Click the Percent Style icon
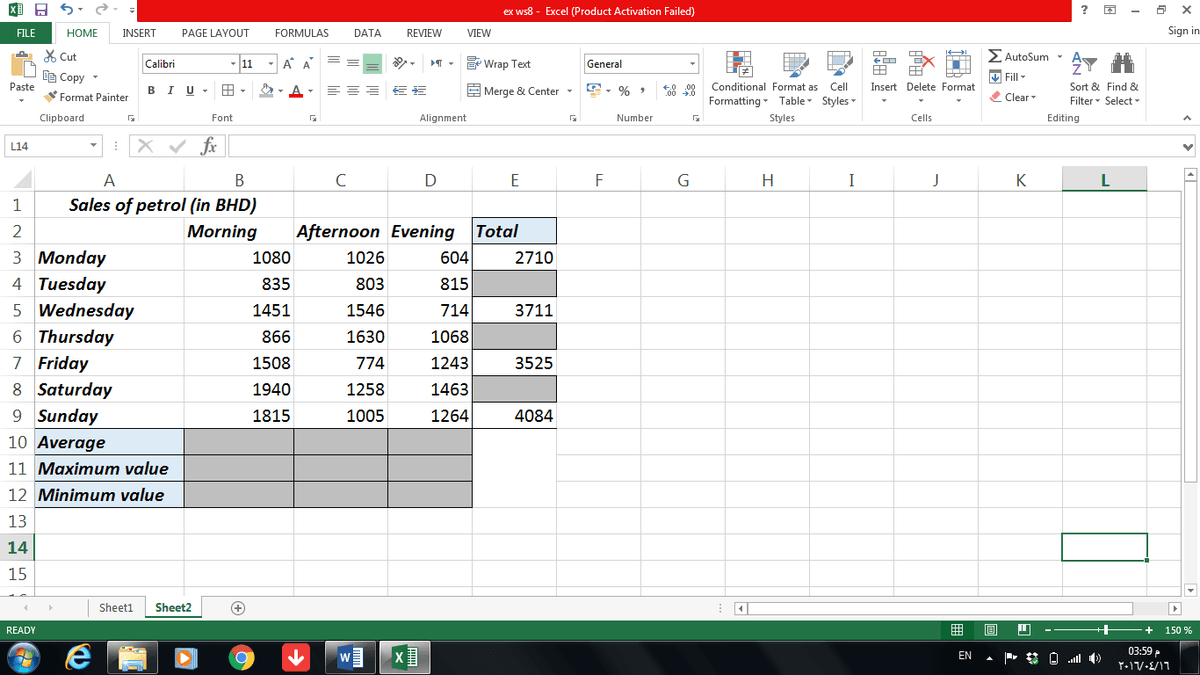Image resolution: width=1200 pixels, height=675 pixels. click(x=624, y=91)
